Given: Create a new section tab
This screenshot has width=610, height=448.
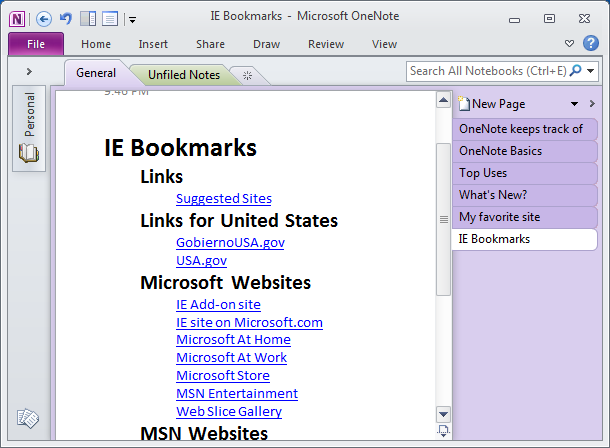Looking at the screenshot, I should (x=247, y=75).
